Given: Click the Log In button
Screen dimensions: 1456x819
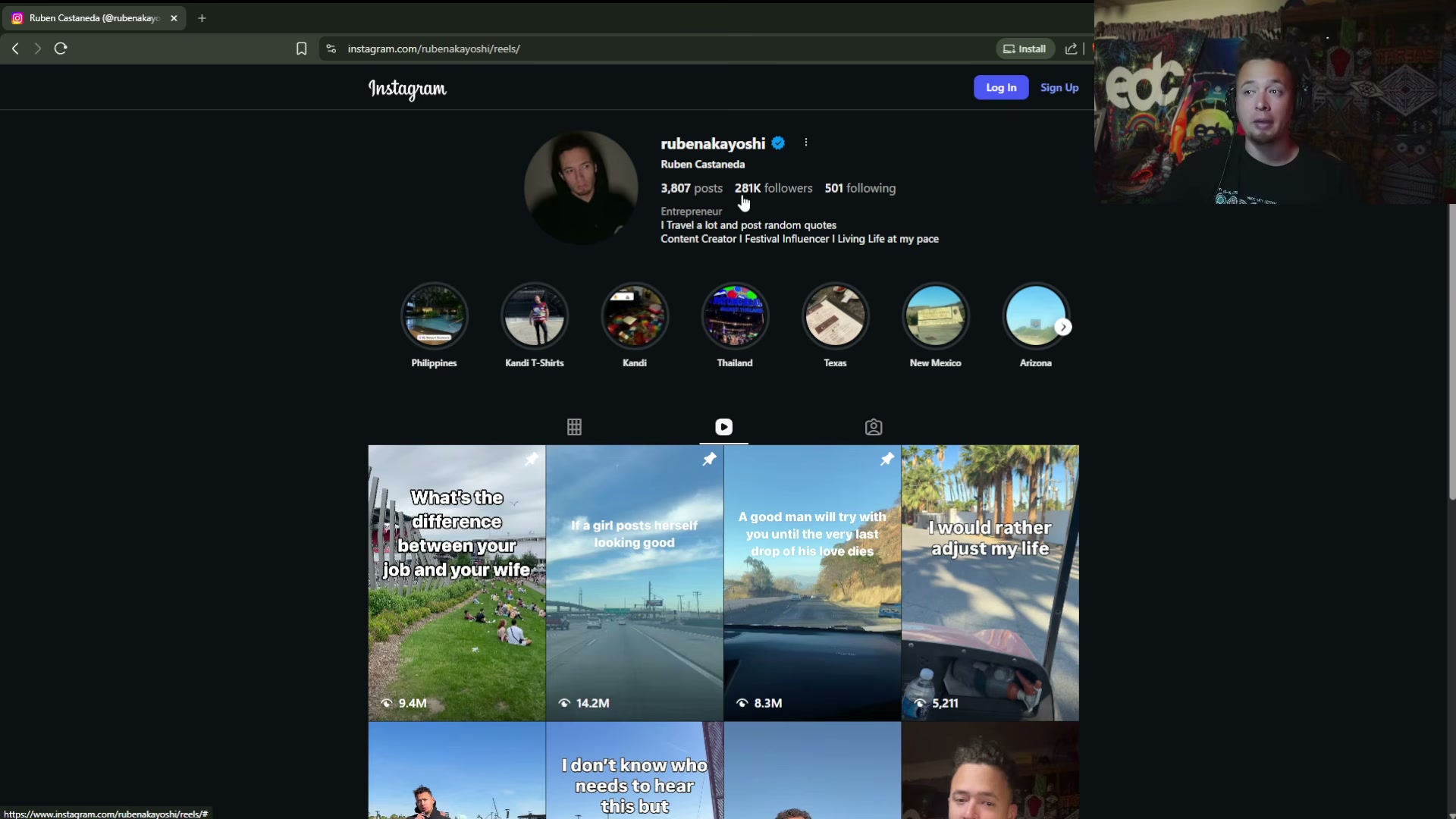Looking at the screenshot, I should coord(1001,87).
